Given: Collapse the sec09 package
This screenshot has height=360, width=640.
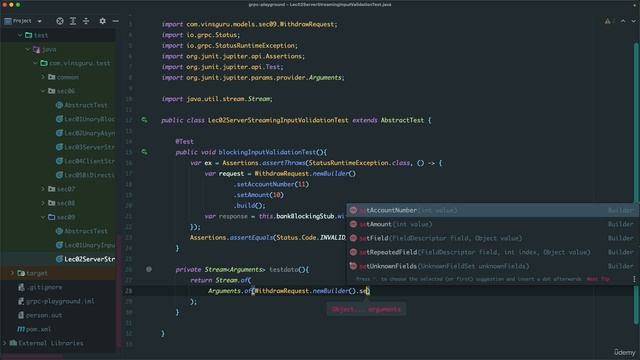Looking at the screenshot, I should pyautogui.click(x=43, y=217).
